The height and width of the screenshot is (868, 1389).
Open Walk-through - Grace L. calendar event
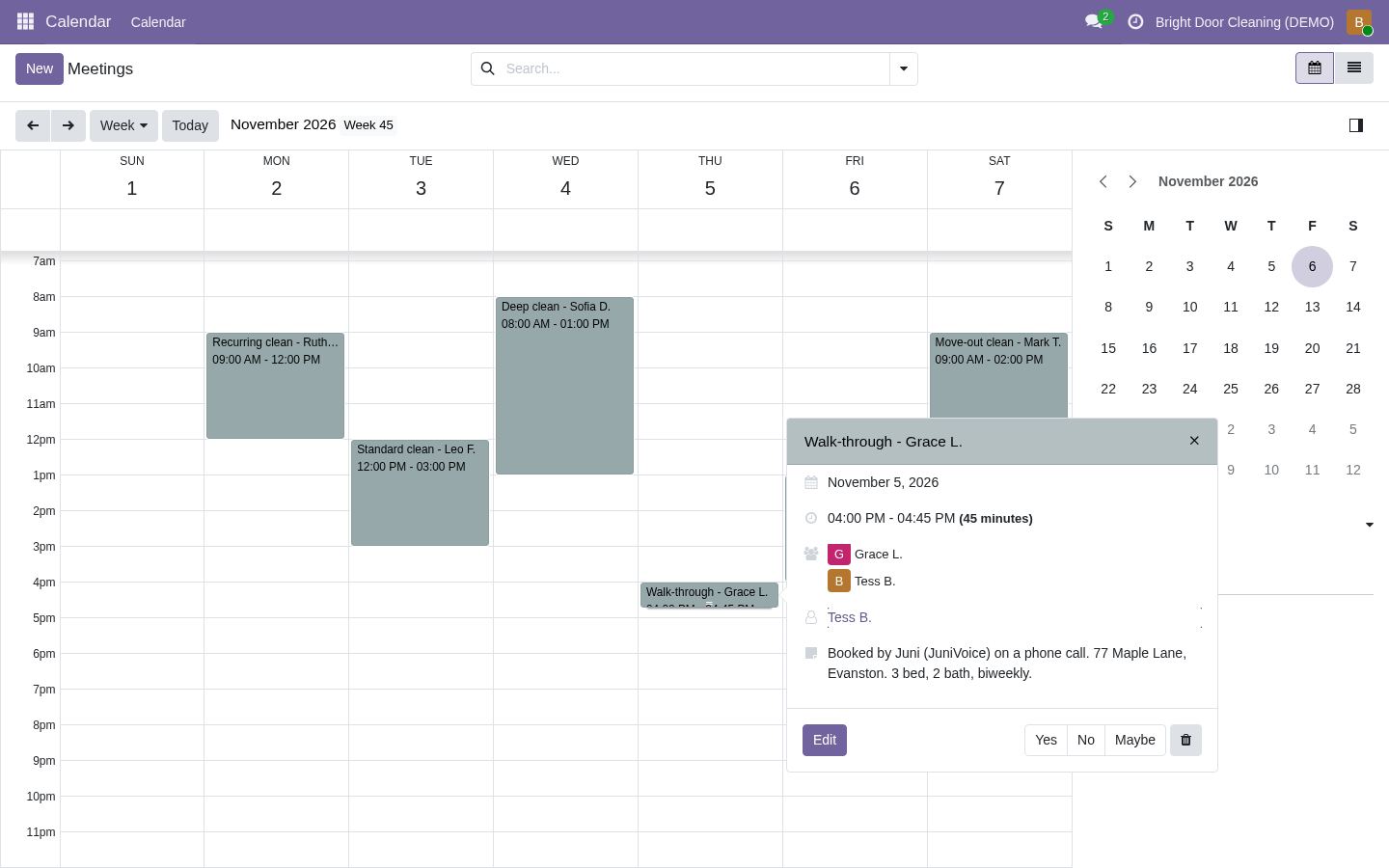point(709,595)
